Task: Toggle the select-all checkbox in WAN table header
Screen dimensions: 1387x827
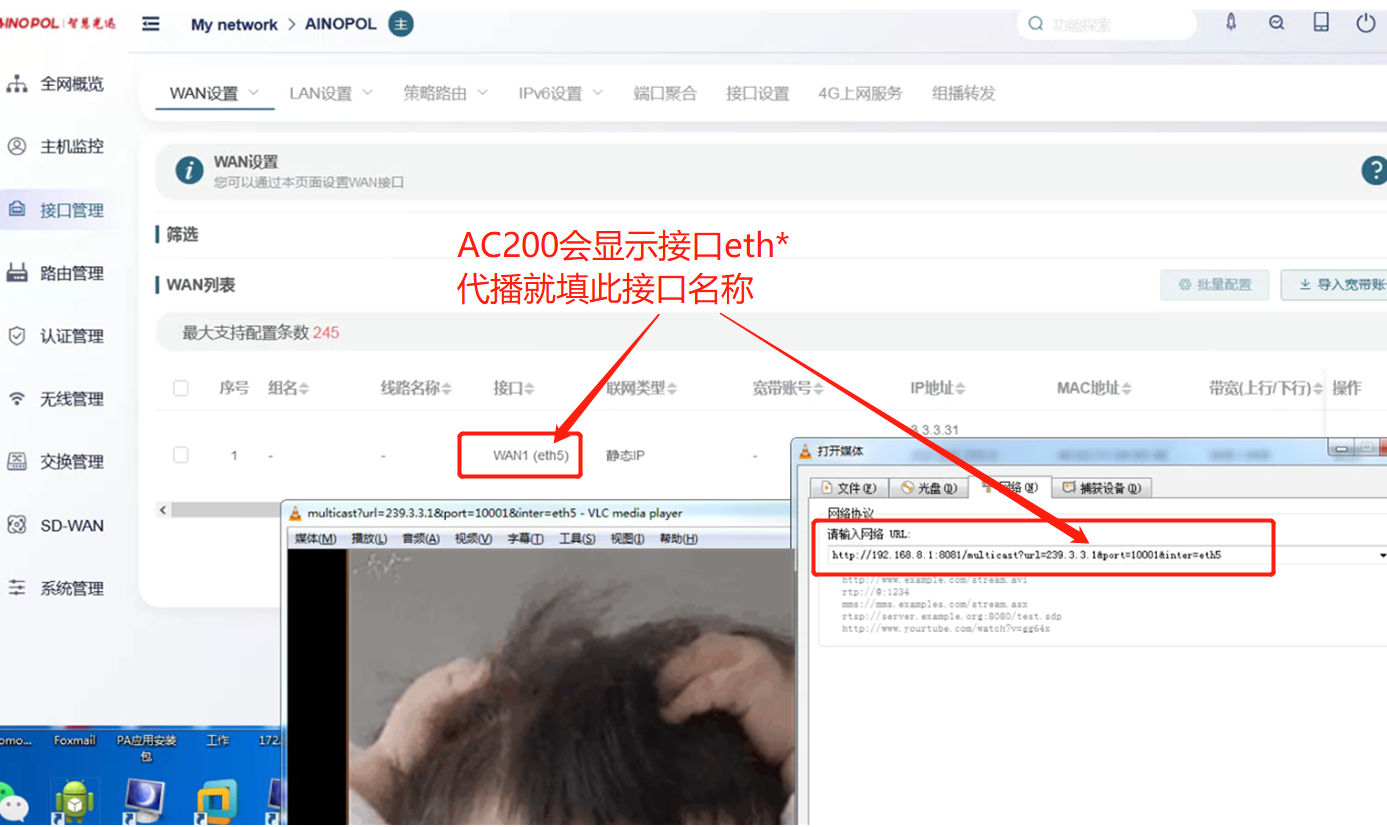Action: click(181, 388)
